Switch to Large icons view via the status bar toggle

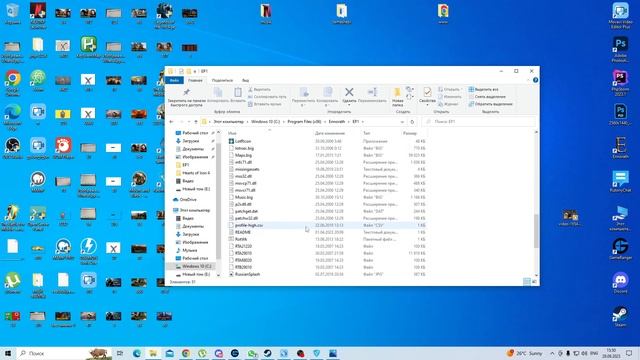[x=534, y=282]
